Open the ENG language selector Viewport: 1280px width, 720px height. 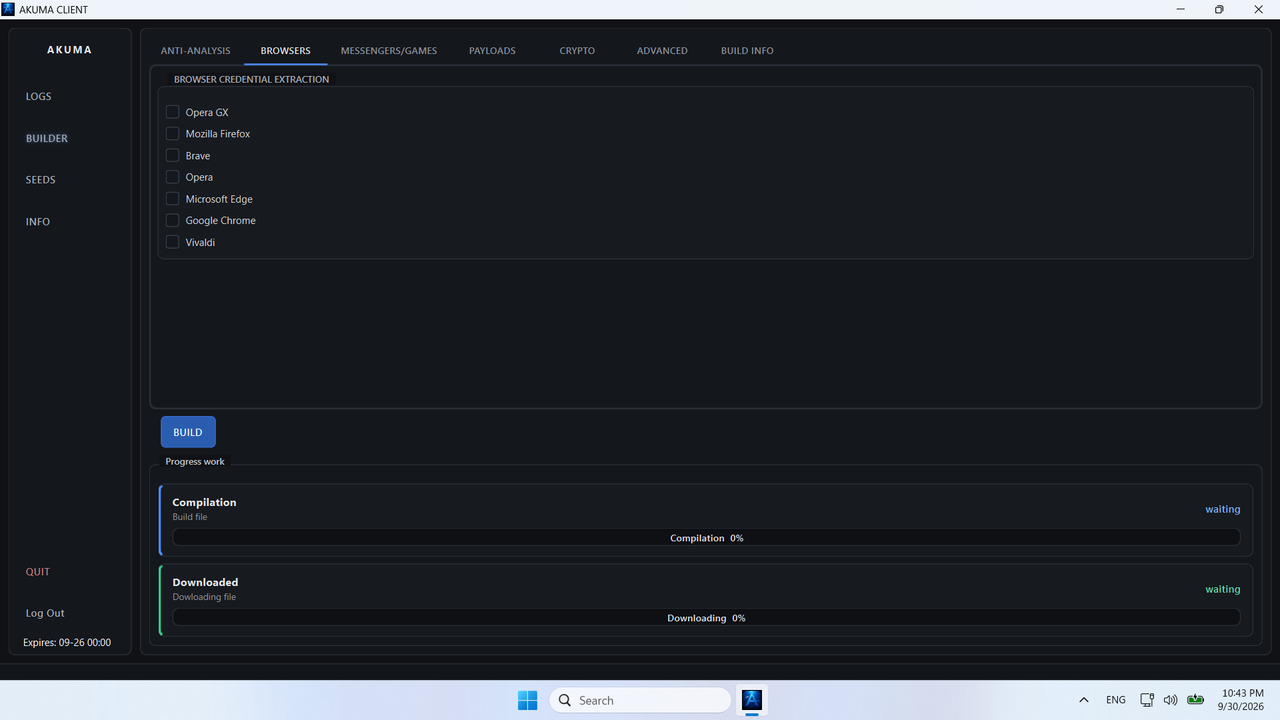(1116, 700)
